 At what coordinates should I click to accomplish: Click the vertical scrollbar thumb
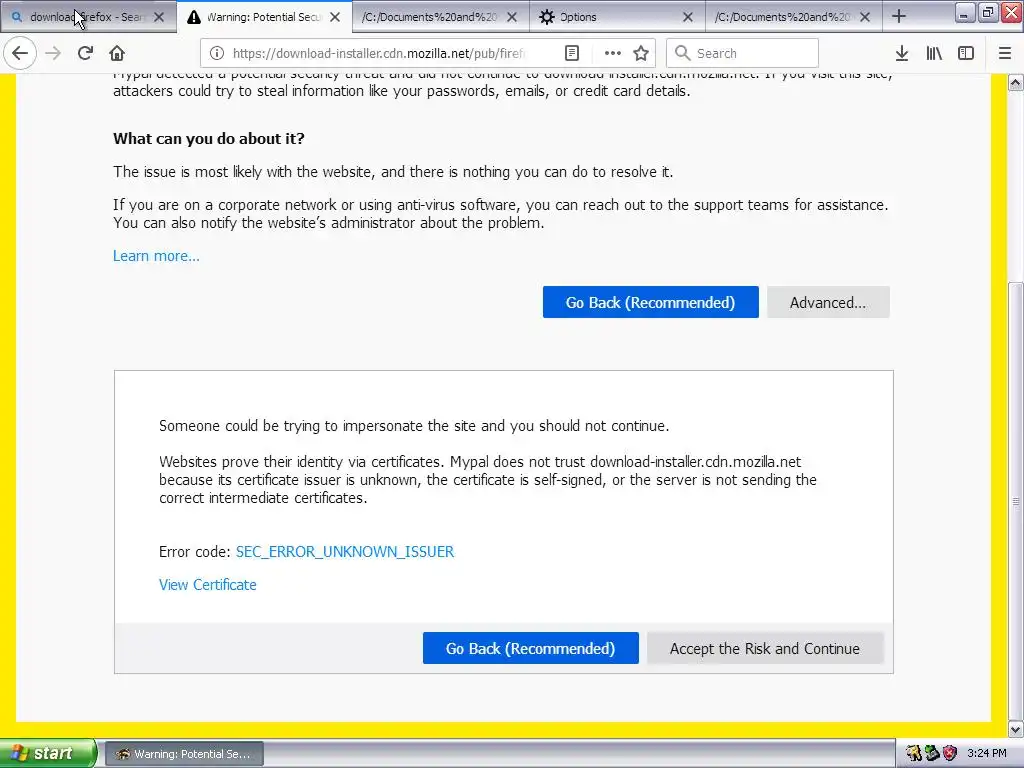point(1016,500)
